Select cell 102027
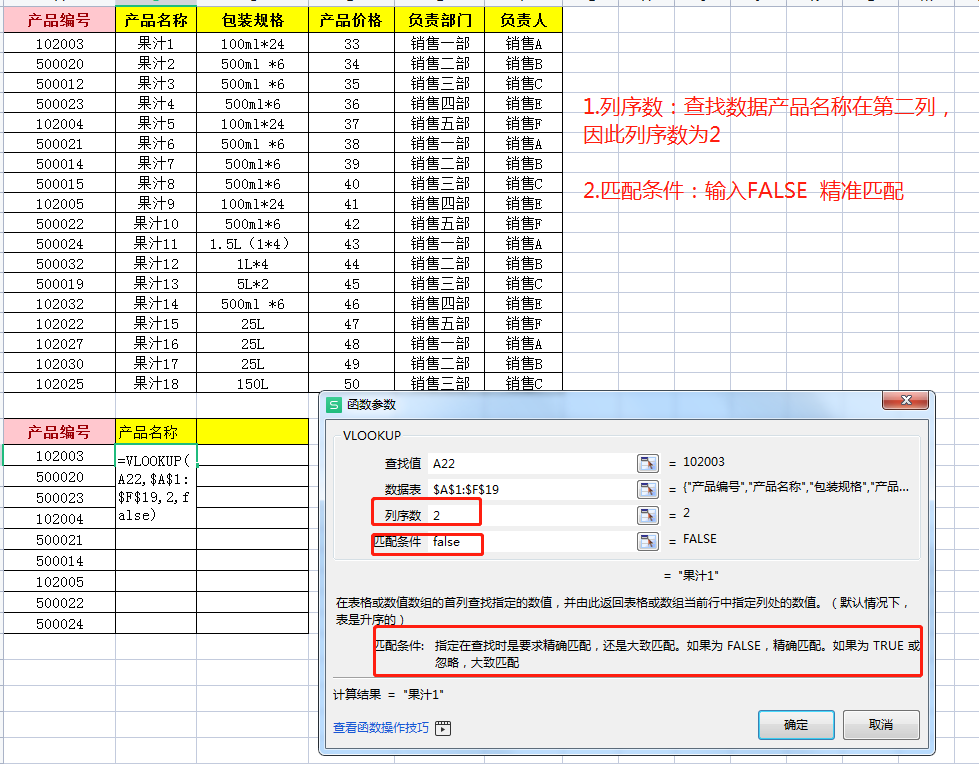 [59, 343]
